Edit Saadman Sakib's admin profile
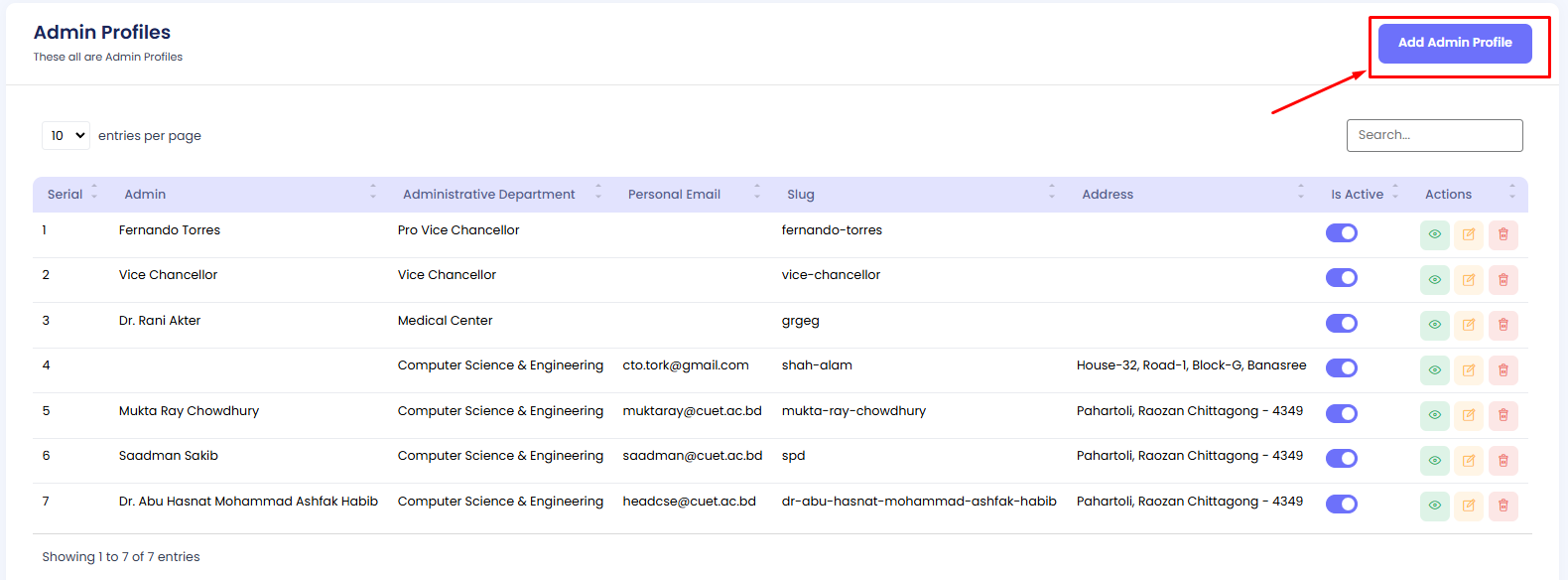This screenshot has width=1568, height=580. pos(1469,461)
